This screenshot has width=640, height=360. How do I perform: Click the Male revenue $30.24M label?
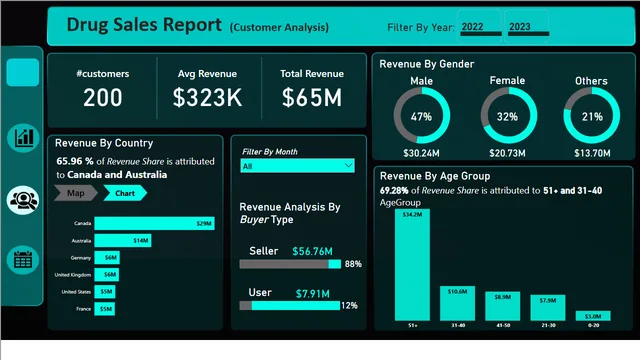(x=421, y=153)
